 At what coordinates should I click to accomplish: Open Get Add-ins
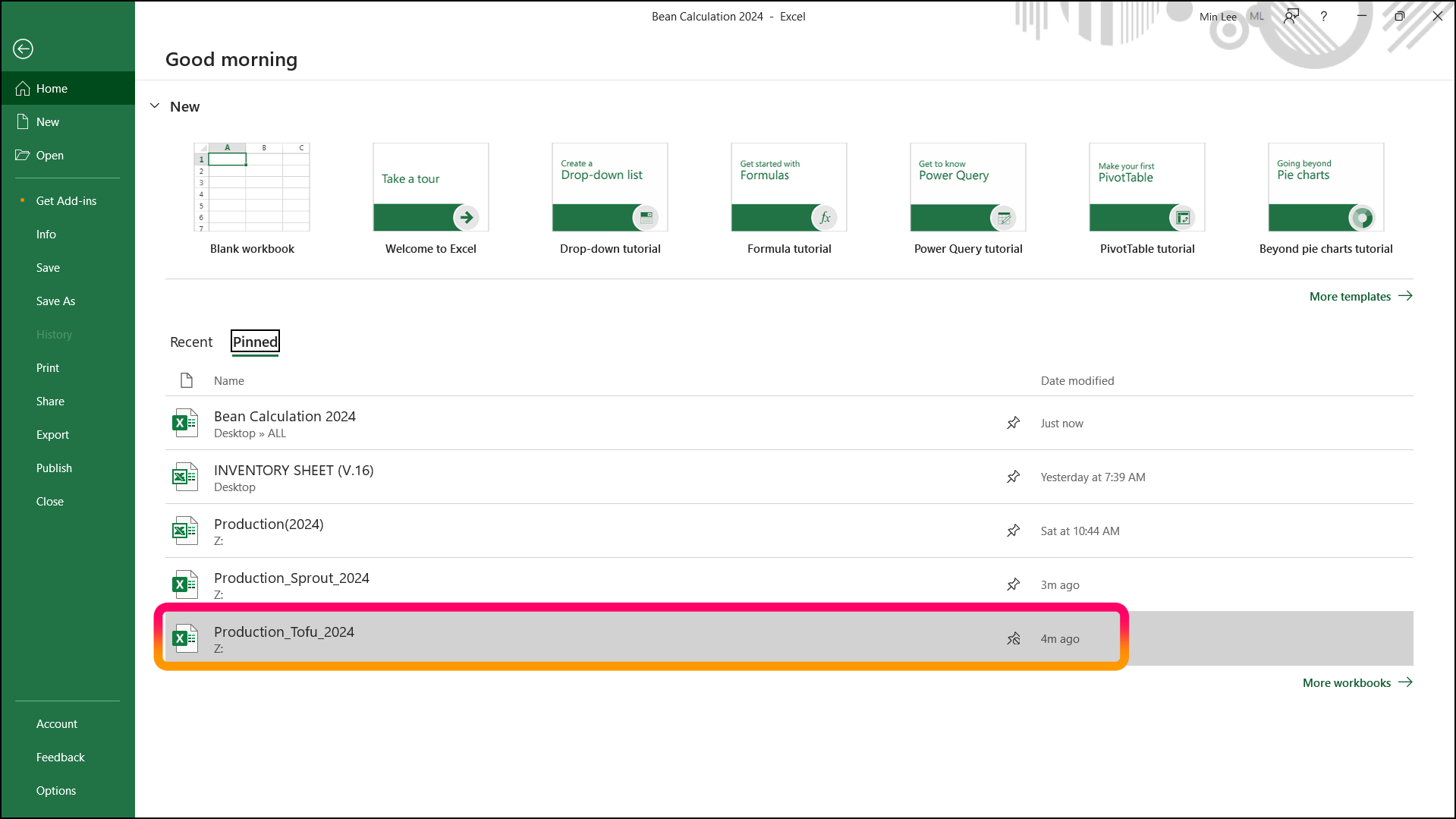pyautogui.click(x=68, y=200)
